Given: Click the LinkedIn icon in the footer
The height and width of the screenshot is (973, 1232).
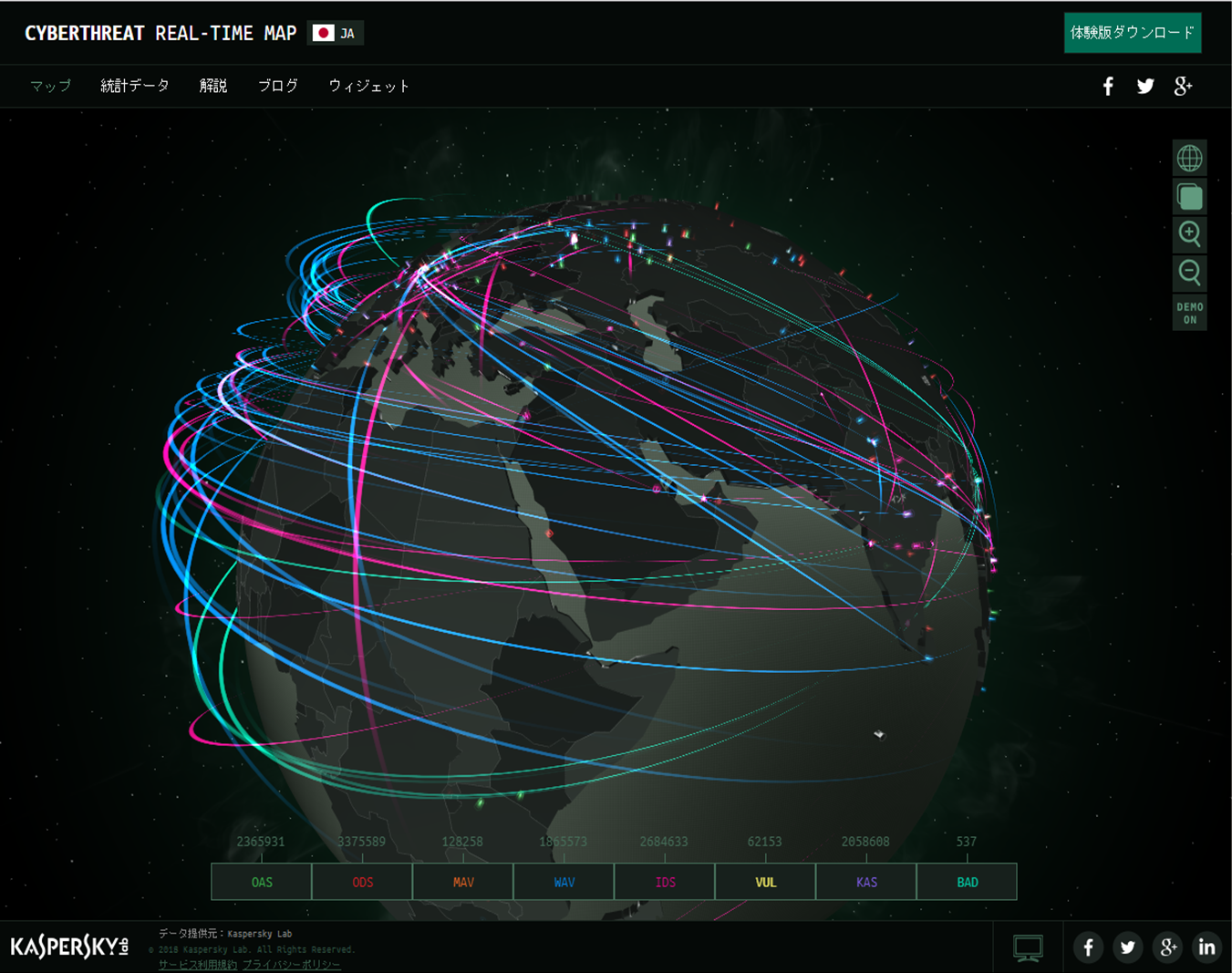Looking at the screenshot, I should tap(1206, 947).
